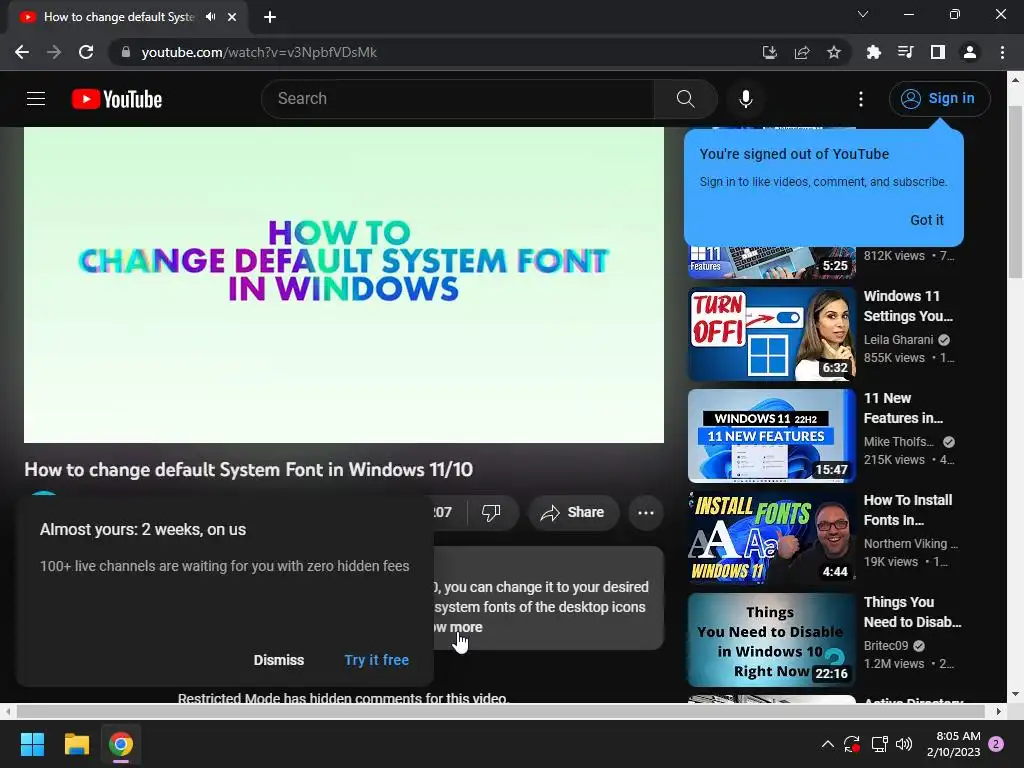The height and width of the screenshot is (768, 1024).
Task: Open the video thumbnail with 5:25 duration
Action: point(772,263)
